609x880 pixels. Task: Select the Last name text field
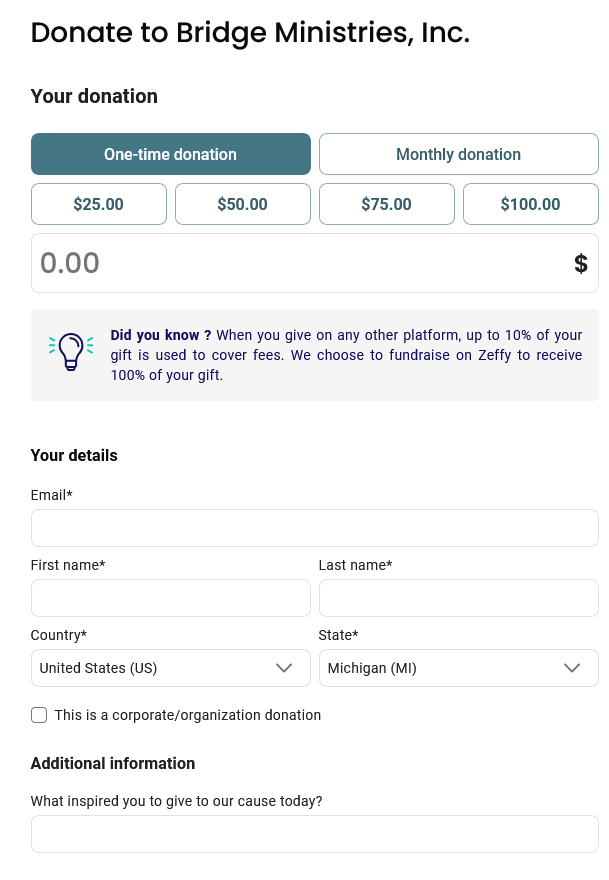[x=458, y=598]
